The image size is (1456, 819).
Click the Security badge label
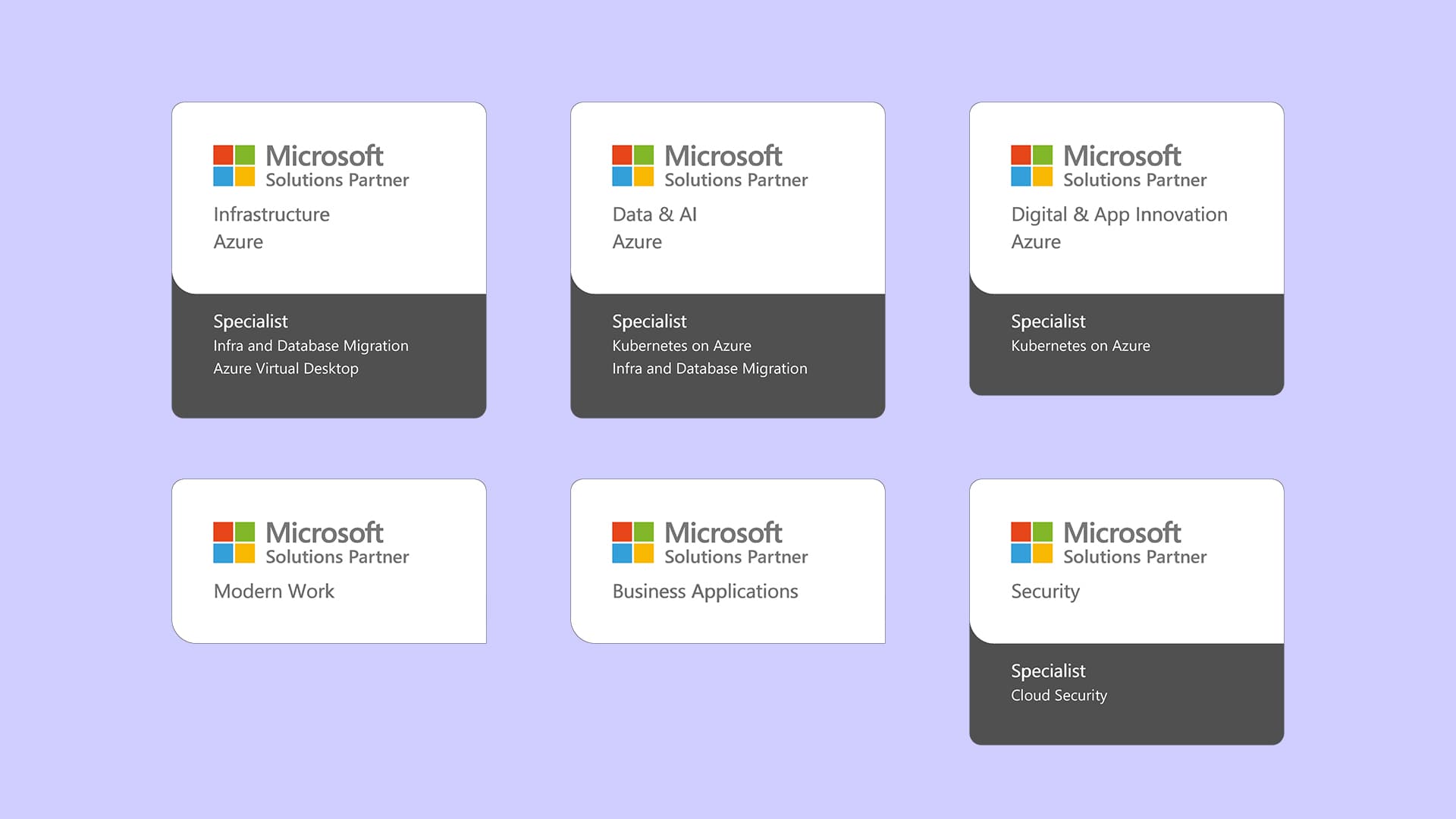(1045, 591)
